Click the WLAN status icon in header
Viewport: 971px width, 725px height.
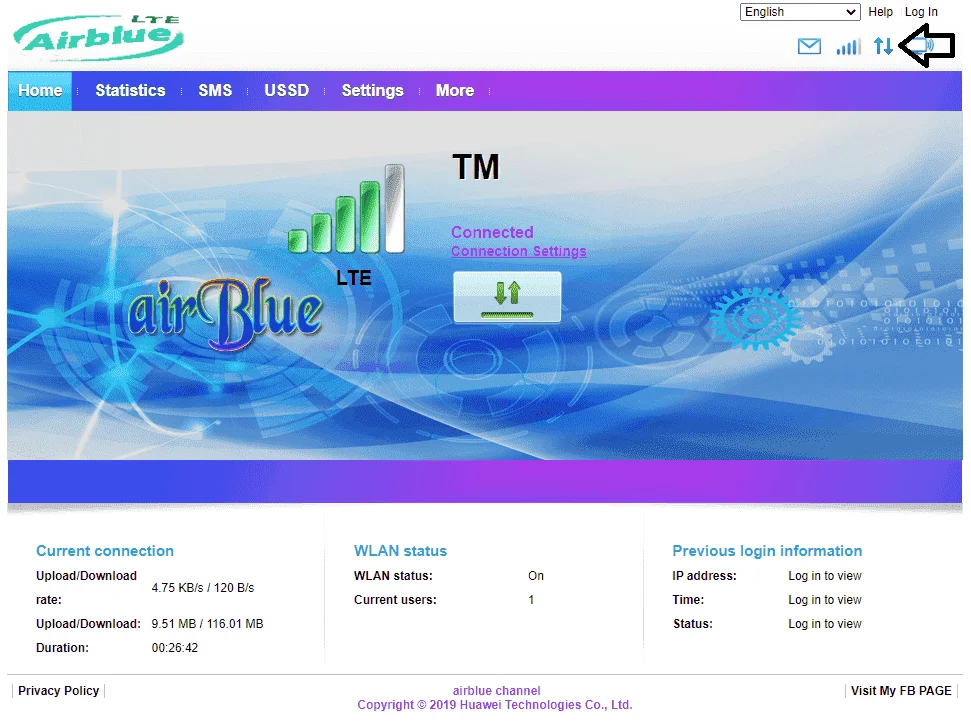(x=925, y=45)
